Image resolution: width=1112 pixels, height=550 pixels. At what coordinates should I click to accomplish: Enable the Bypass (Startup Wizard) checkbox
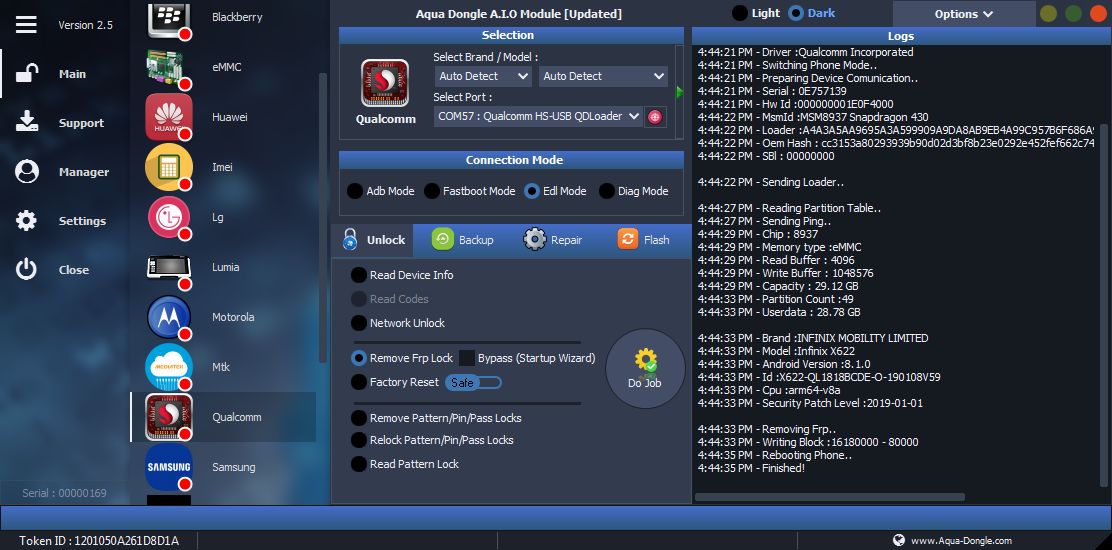[x=467, y=358]
